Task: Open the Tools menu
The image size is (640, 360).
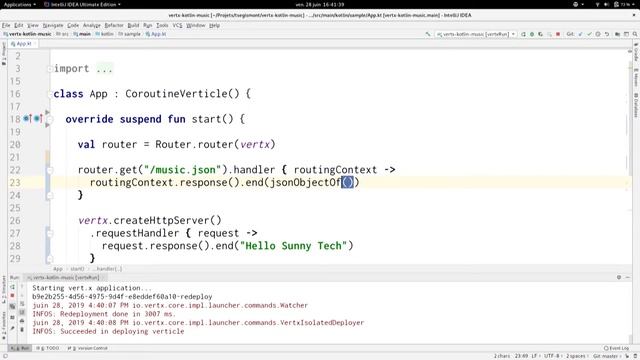Action: coord(162,25)
